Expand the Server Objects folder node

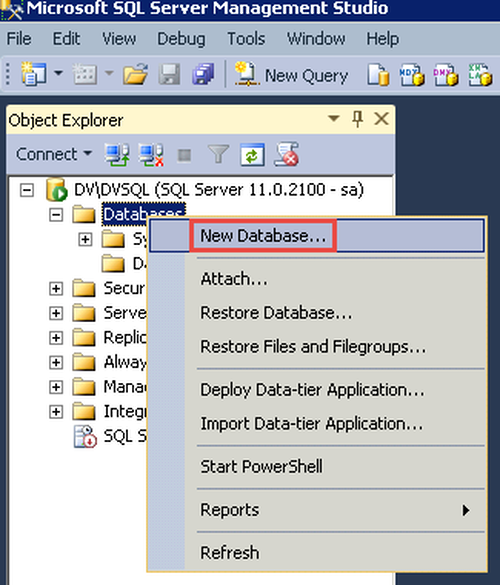point(56,313)
